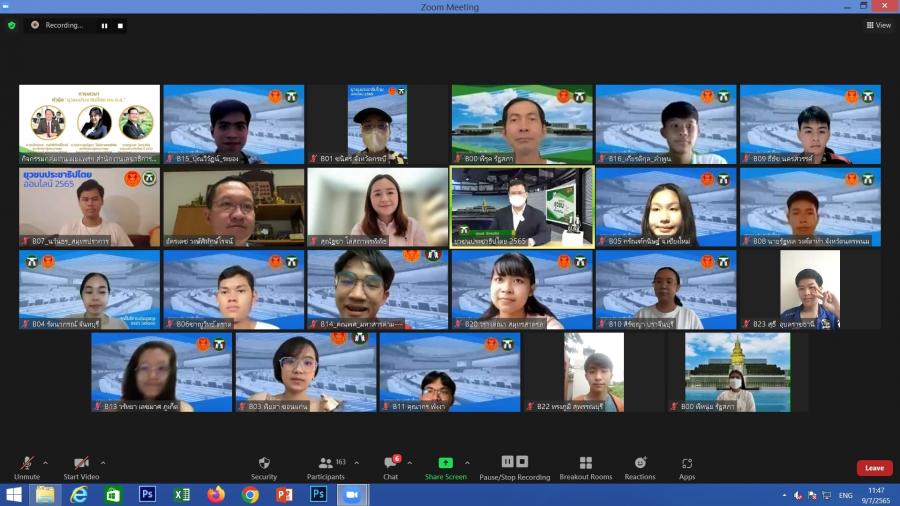
Task: Click the red Leave button
Action: point(874,468)
